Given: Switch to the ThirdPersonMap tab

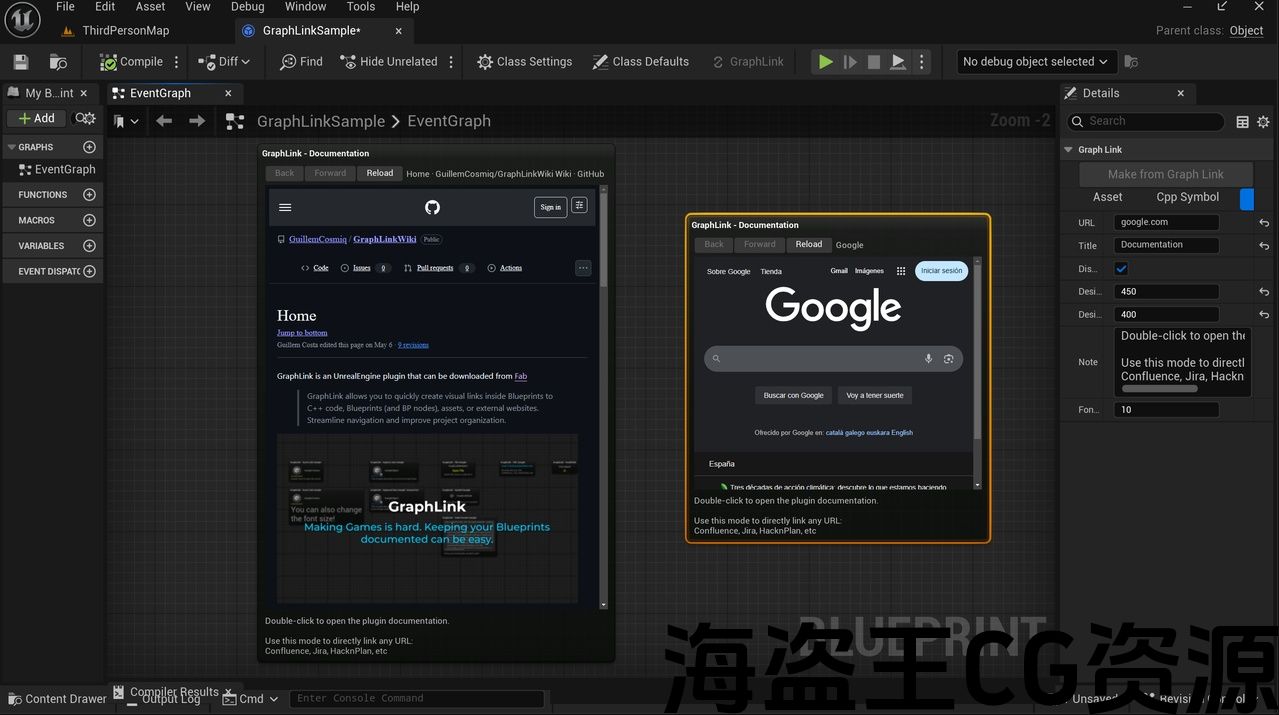Looking at the screenshot, I should pyautogui.click(x=125, y=31).
